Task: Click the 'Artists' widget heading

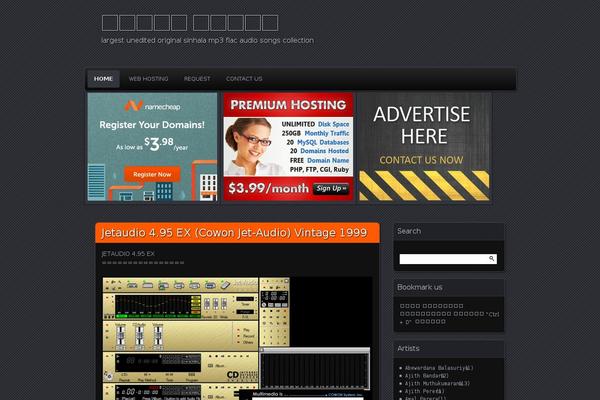Action: click(408, 348)
